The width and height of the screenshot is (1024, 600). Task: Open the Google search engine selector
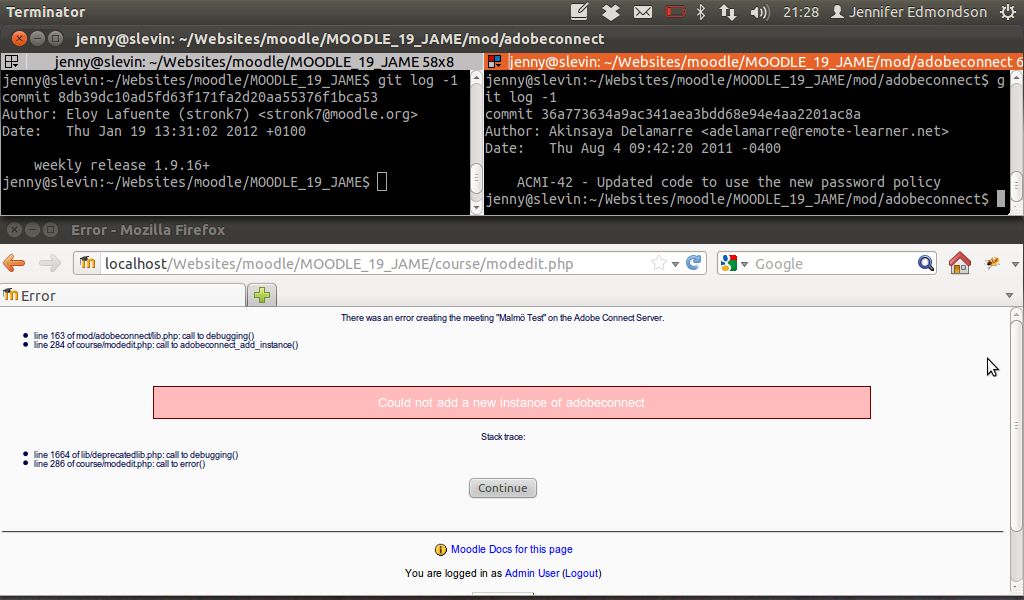point(733,263)
